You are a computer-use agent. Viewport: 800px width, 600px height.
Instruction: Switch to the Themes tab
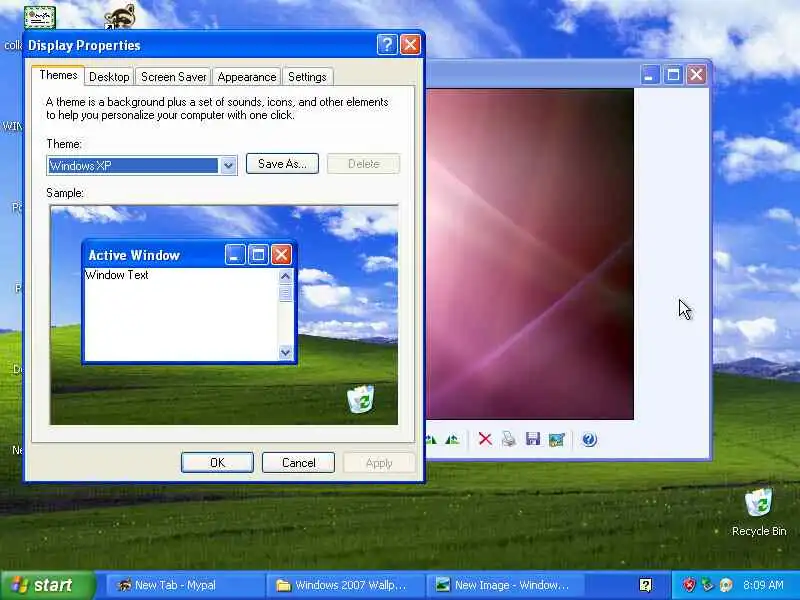tap(58, 76)
